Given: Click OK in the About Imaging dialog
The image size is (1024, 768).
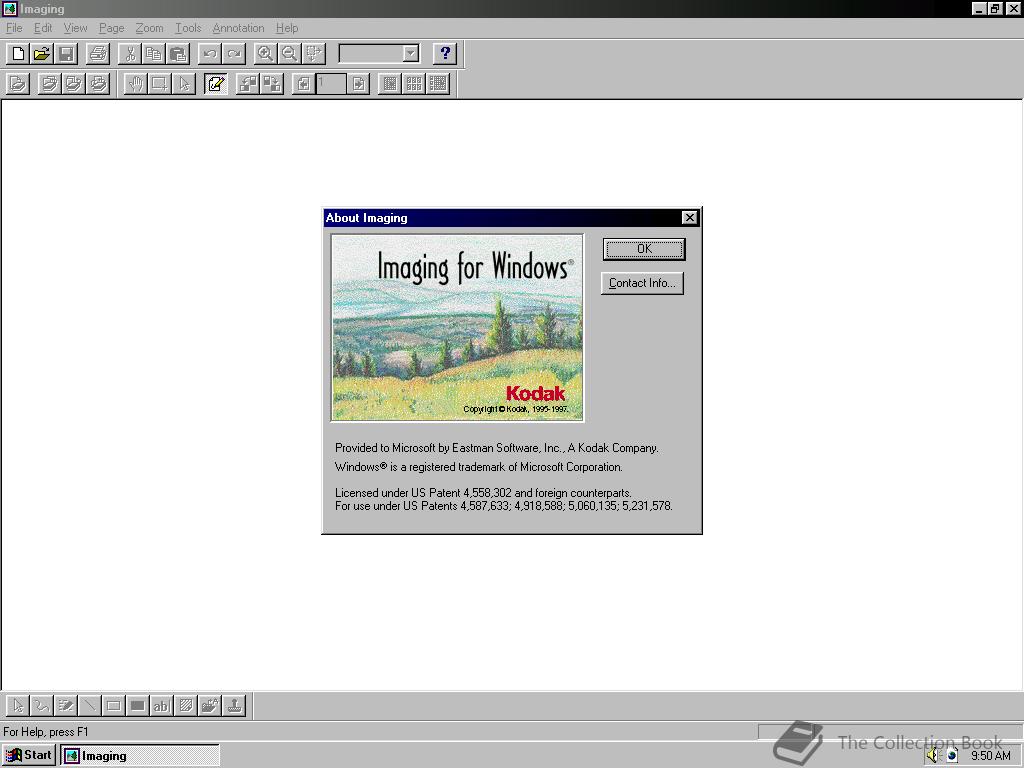Looking at the screenshot, I should (644, 249).
